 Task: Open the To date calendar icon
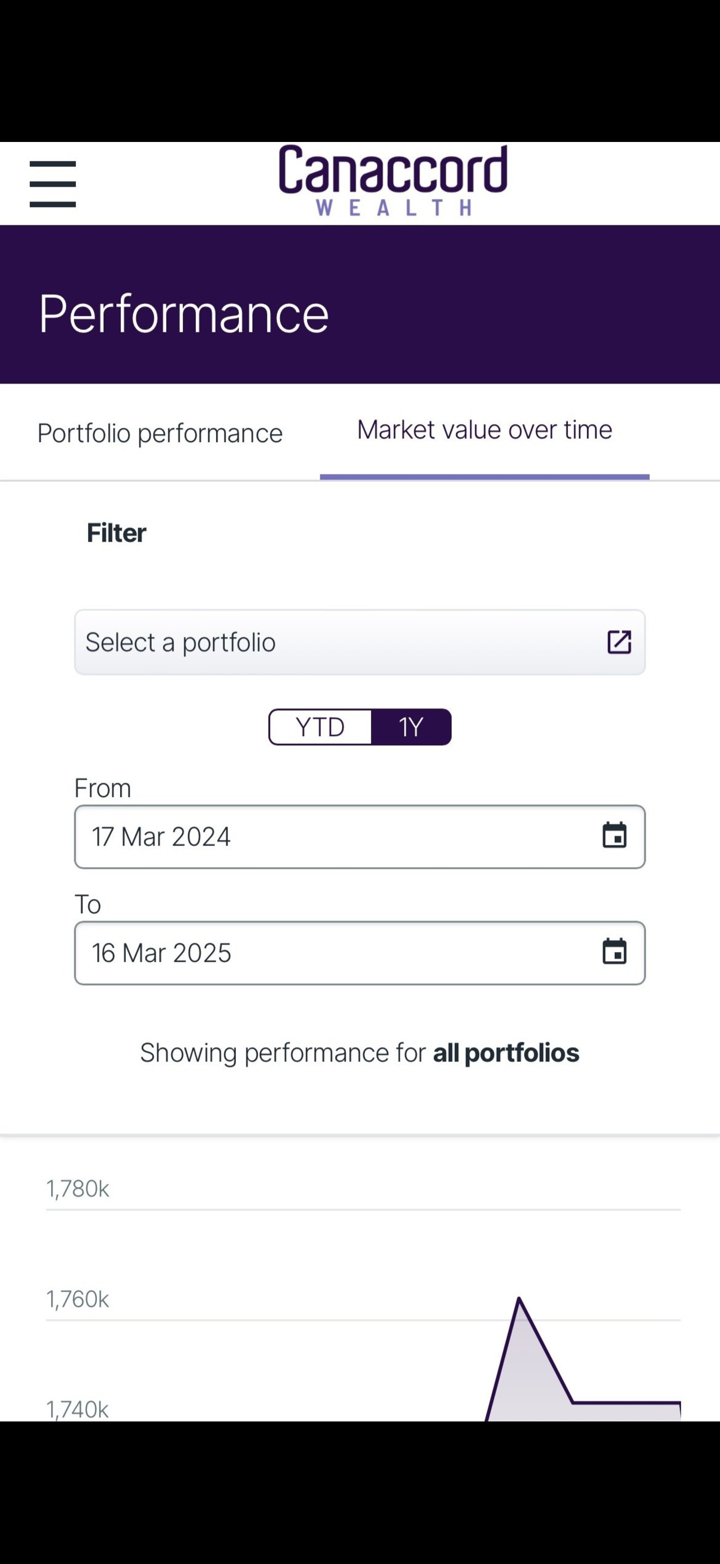point(614,952)
